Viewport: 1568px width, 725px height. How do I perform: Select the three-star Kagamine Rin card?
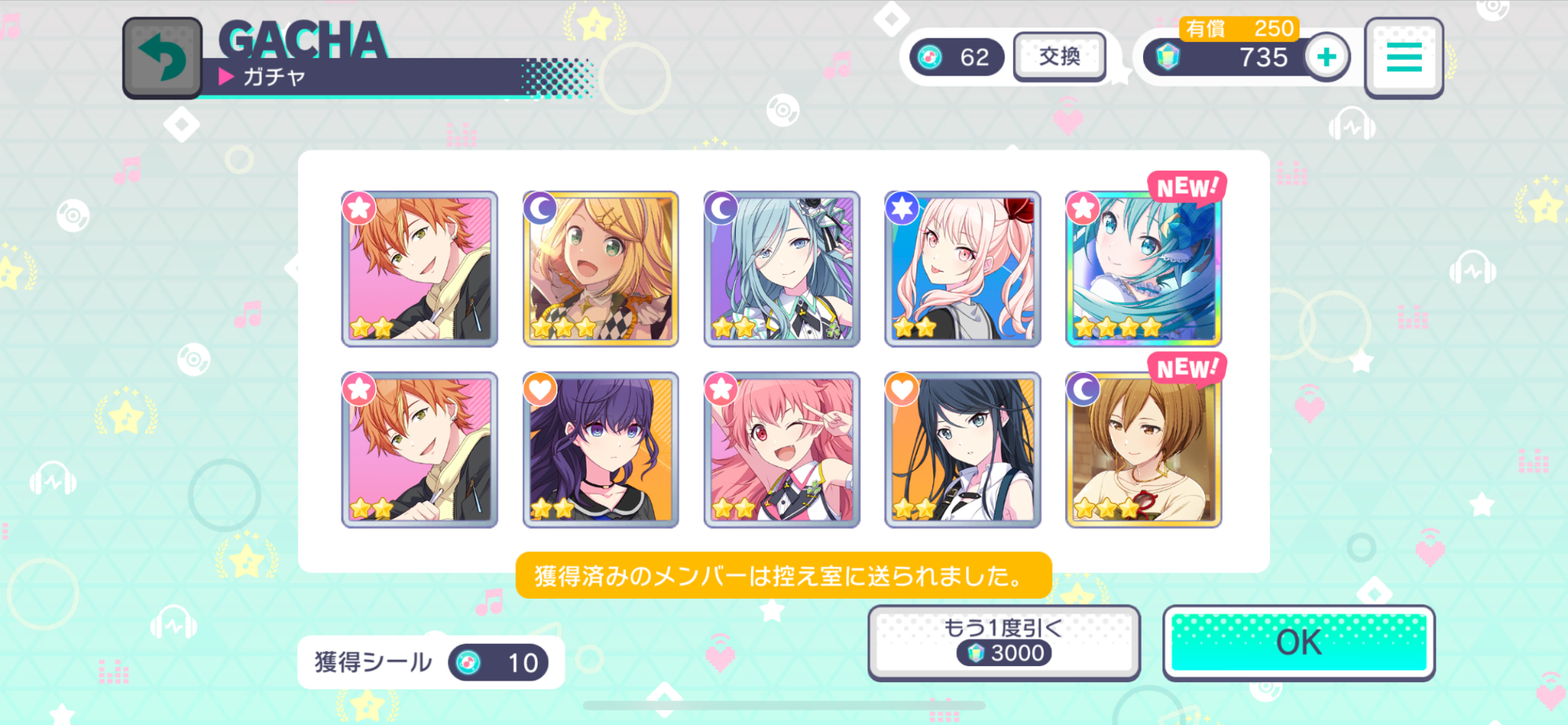(601, 269)
